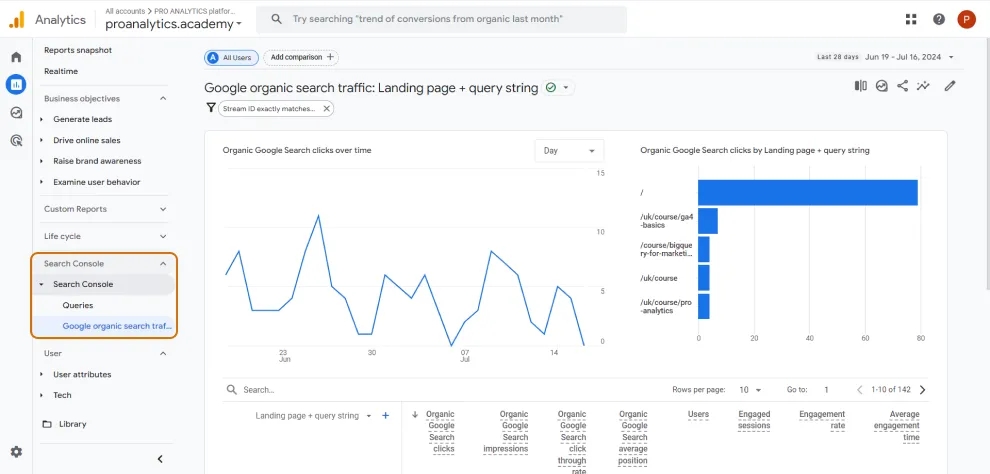The width and height of the screenshot is (990, 474).
Task: Click the top Analytics search field
Action: pos(441,19)
